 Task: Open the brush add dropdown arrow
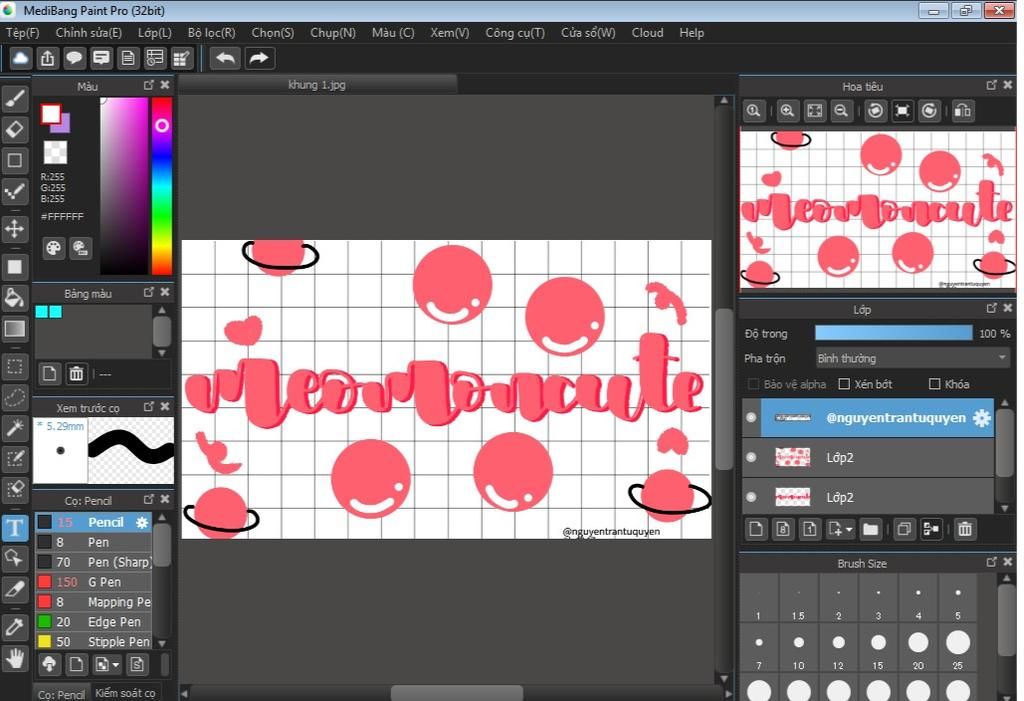(x=116, y=666)
